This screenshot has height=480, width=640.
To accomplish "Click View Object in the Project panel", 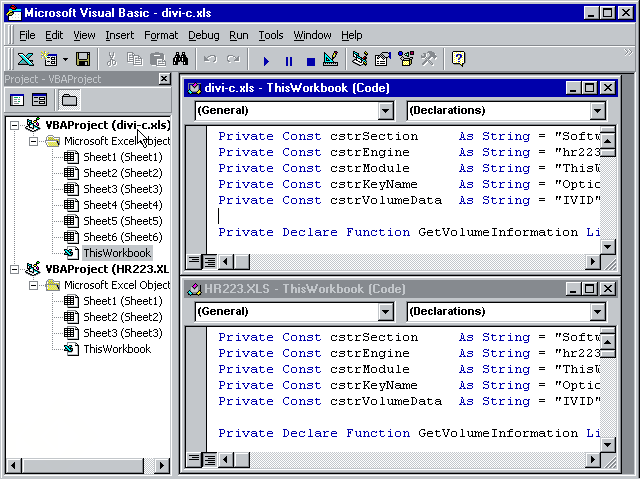I will pyautogui.click(x=40, y=100).
